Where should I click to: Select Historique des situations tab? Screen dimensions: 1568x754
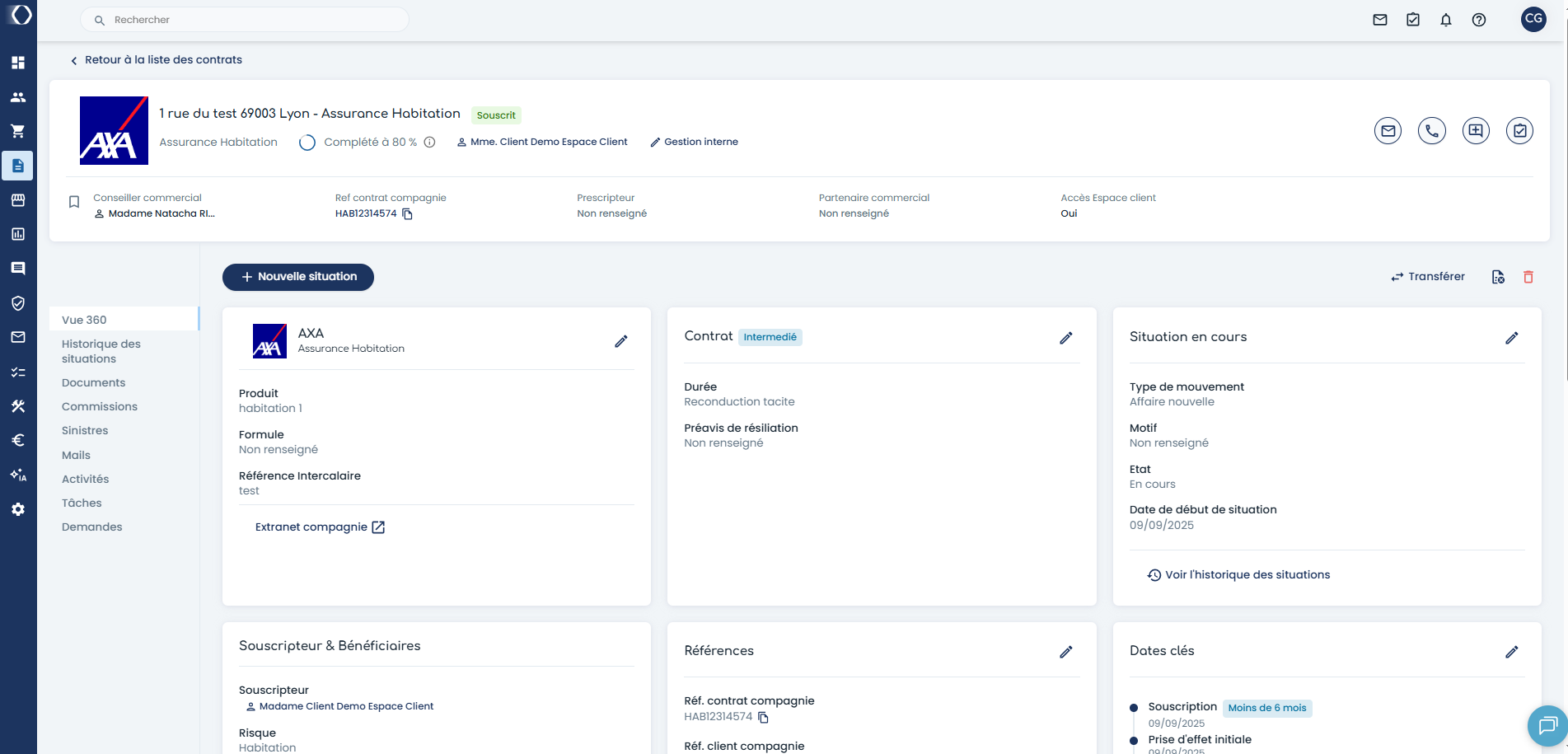tap(101, 351)
